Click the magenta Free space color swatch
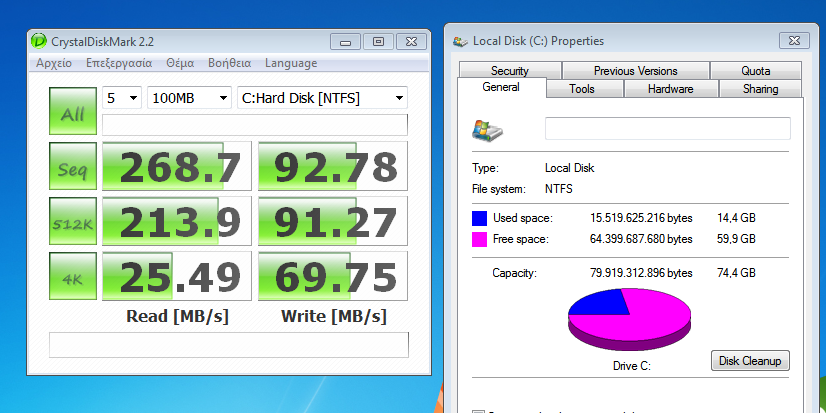This screenshot has height=413, width=826. coord(479,240)
